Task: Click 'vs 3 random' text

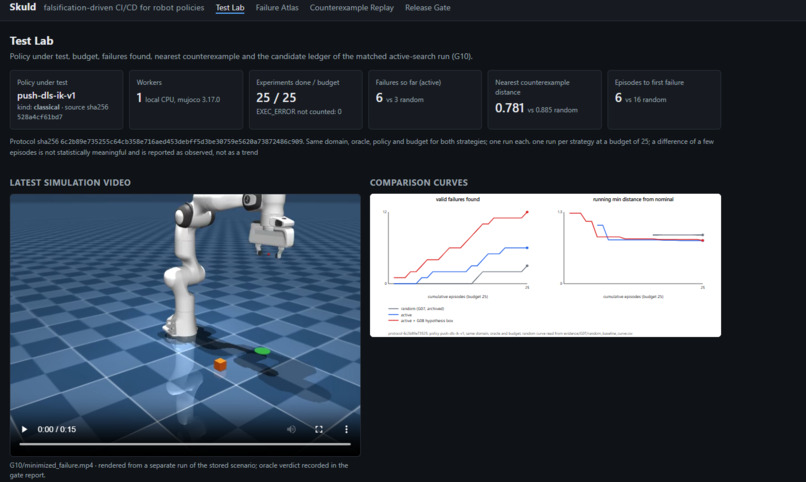Action: 405,100
